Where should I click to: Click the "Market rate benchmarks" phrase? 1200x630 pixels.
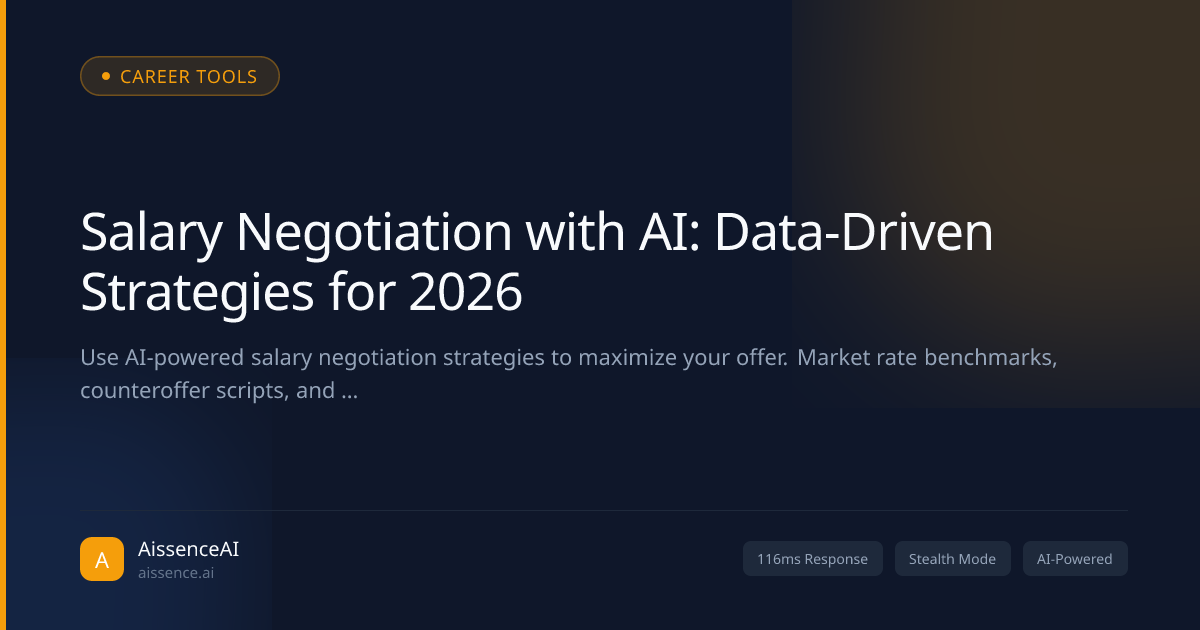927,358
